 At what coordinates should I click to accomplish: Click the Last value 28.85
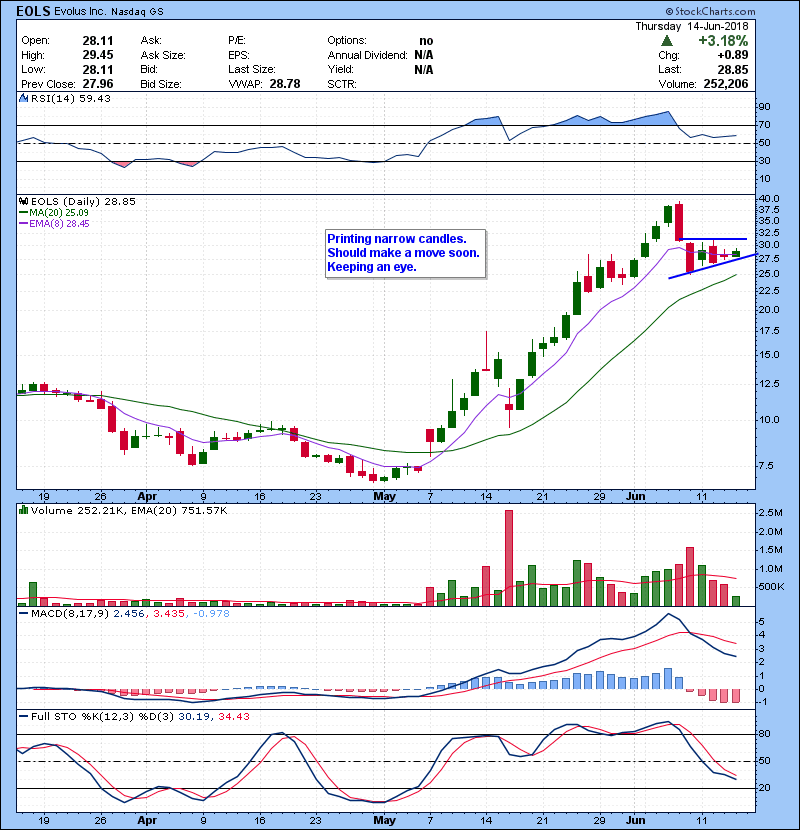coord(733,69)
